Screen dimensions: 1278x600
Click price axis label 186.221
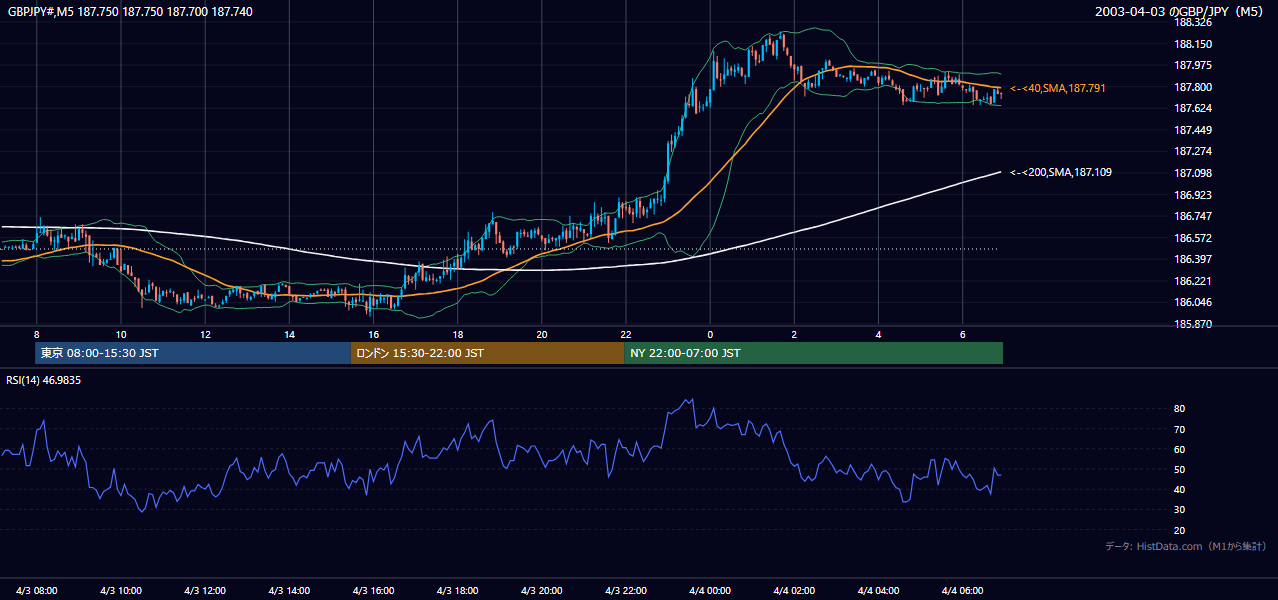coord(1193,281)
